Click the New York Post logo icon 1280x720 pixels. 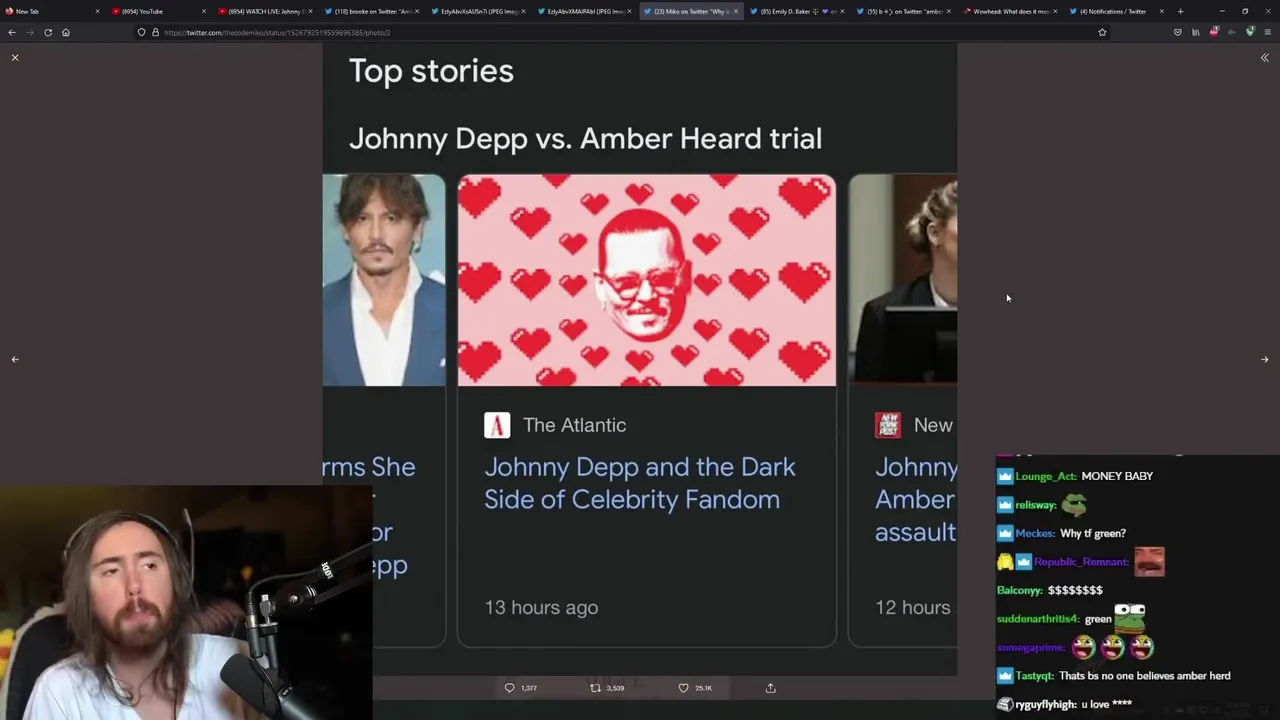pyautogui.click(x=888, y=425)
